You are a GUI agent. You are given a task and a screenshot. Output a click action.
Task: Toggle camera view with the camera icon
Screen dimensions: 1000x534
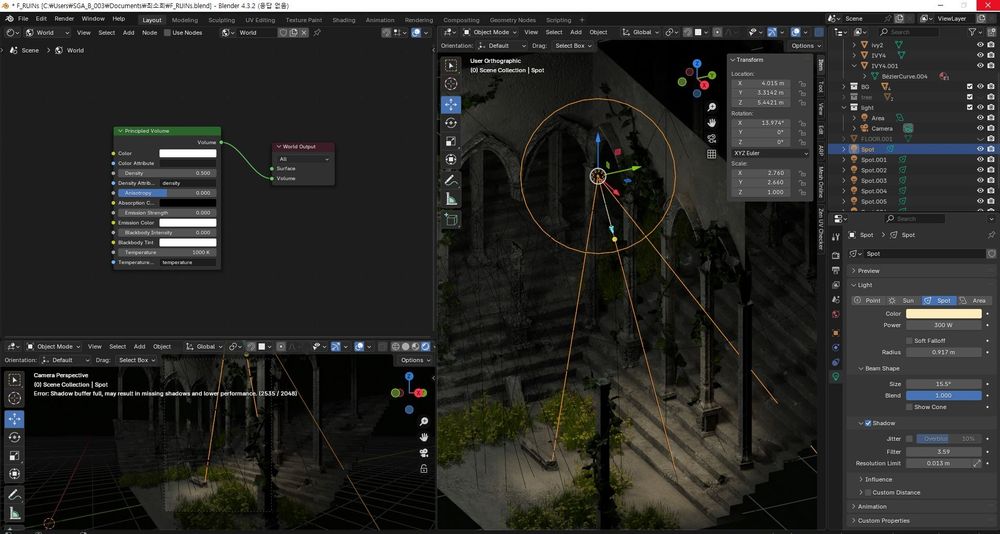(x=711, y=138)
